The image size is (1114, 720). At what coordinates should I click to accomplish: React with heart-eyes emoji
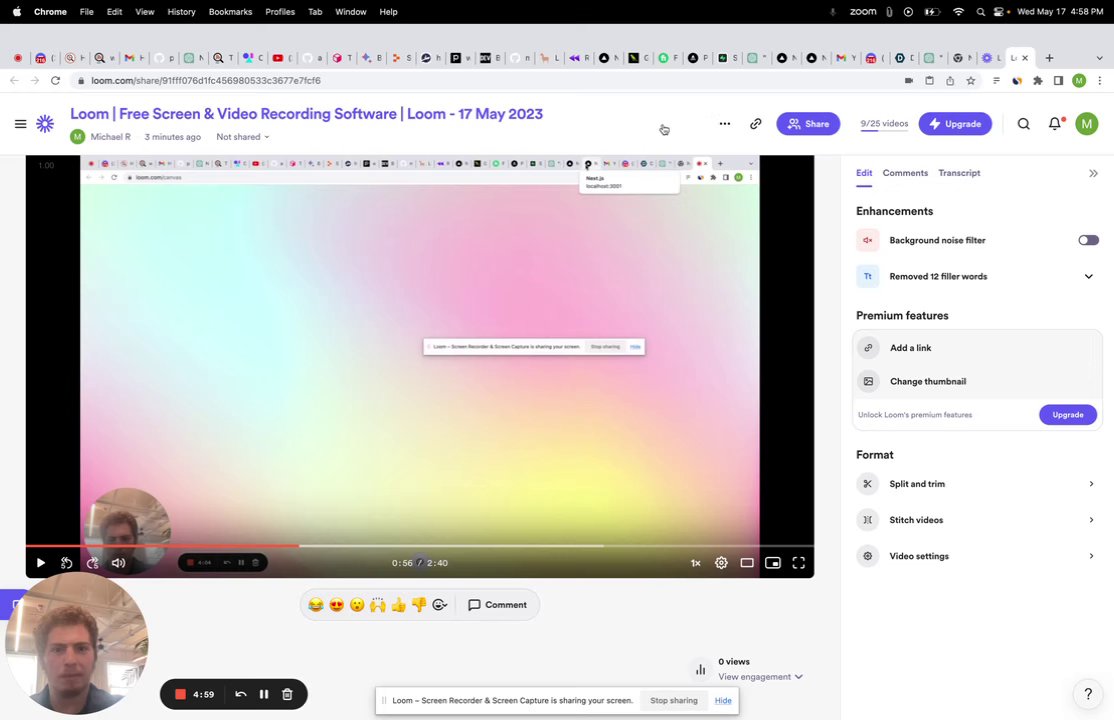pos(336,605)
